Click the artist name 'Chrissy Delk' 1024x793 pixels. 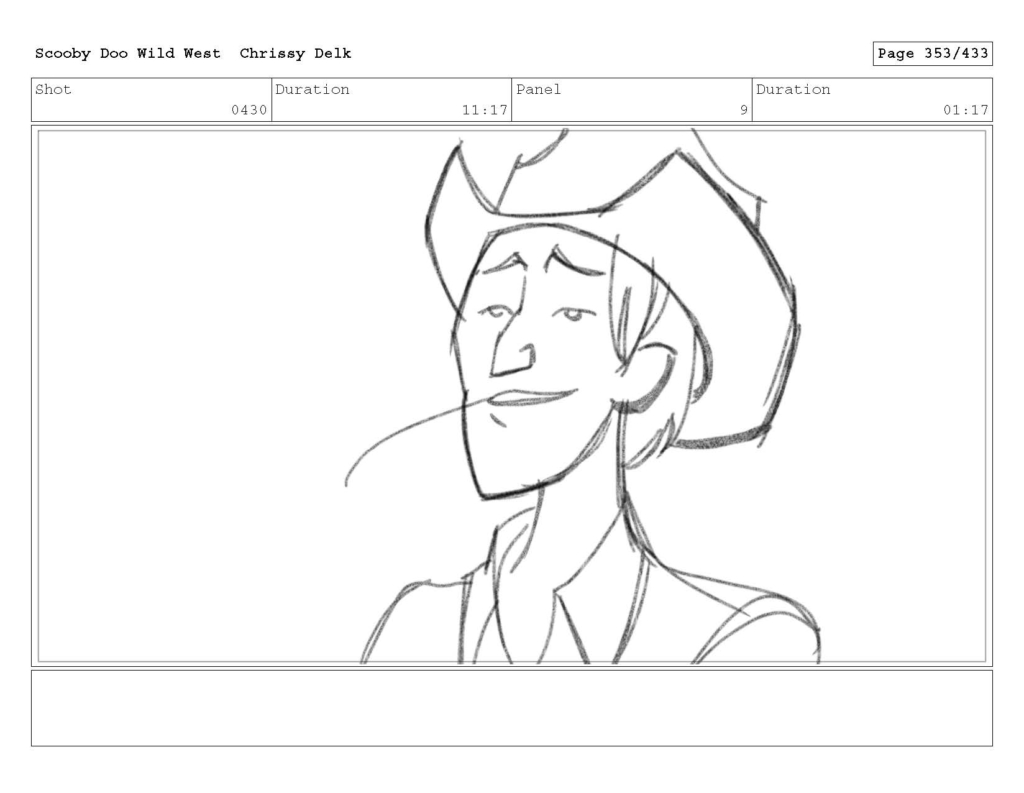(295, 54)
